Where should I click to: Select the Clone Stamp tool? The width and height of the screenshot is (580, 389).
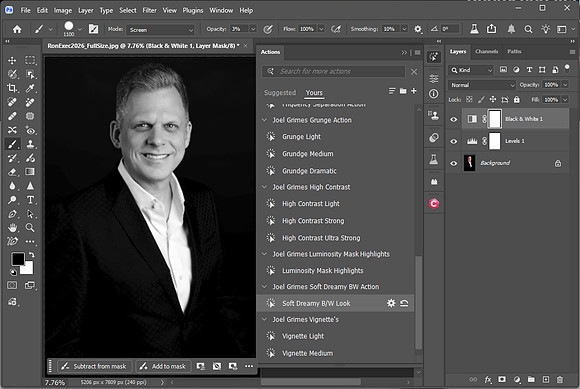point(30,144)
